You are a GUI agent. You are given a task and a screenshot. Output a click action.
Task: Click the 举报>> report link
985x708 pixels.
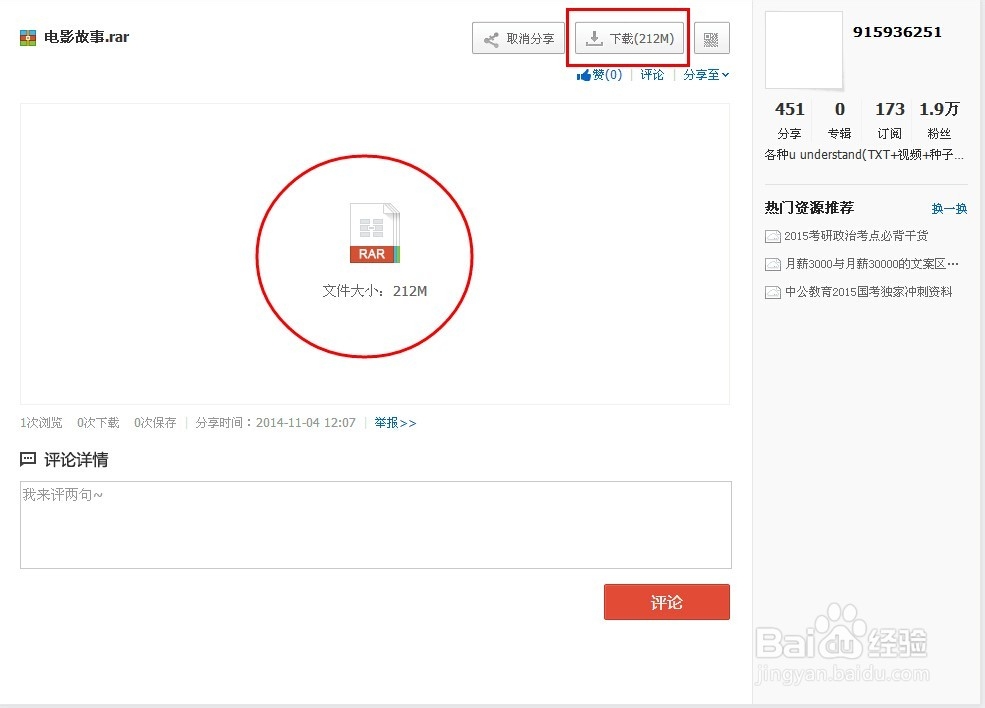[395, 423]
